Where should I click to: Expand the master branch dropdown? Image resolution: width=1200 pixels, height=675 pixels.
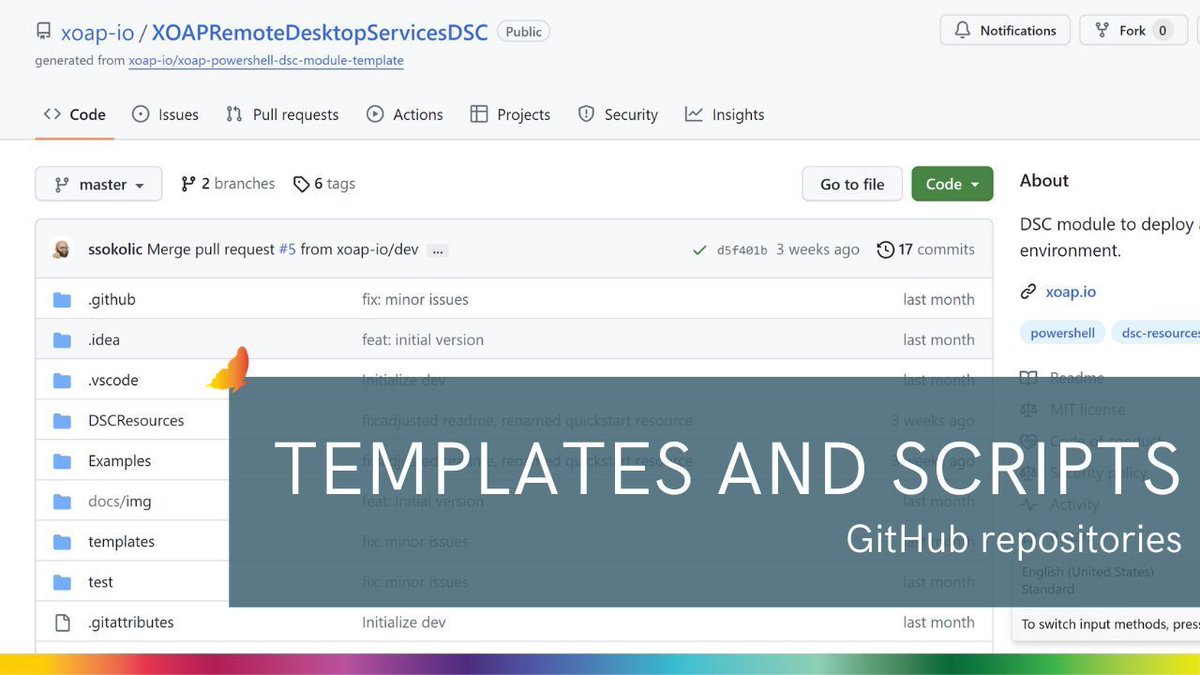pyautogui.click(x=98, y=184)
